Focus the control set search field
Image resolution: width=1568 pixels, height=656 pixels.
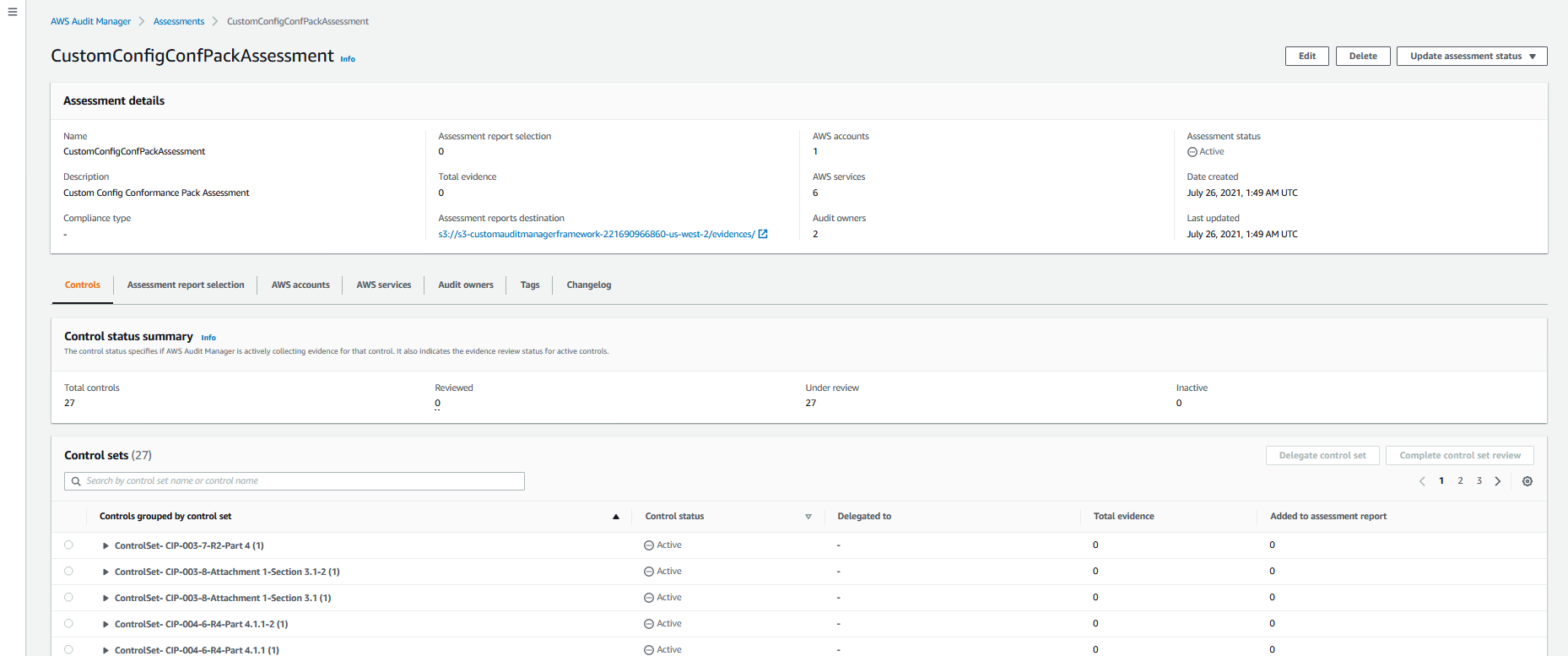295,481
